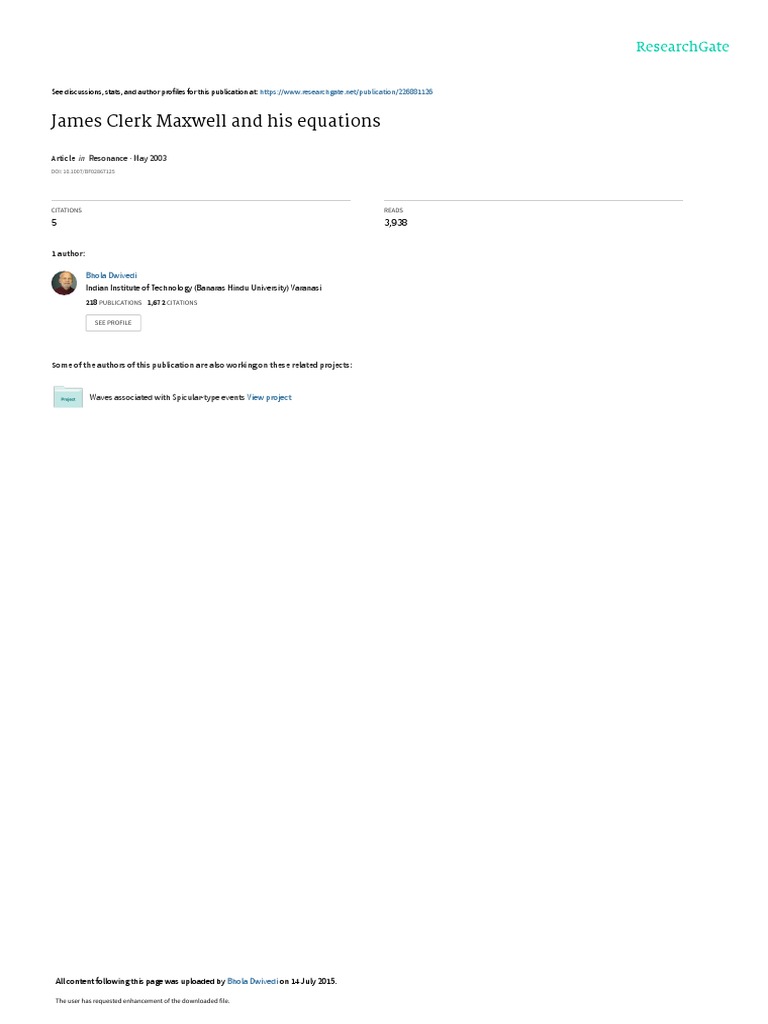
Task: Click the Resonance journal name
Action: [108, 158]
